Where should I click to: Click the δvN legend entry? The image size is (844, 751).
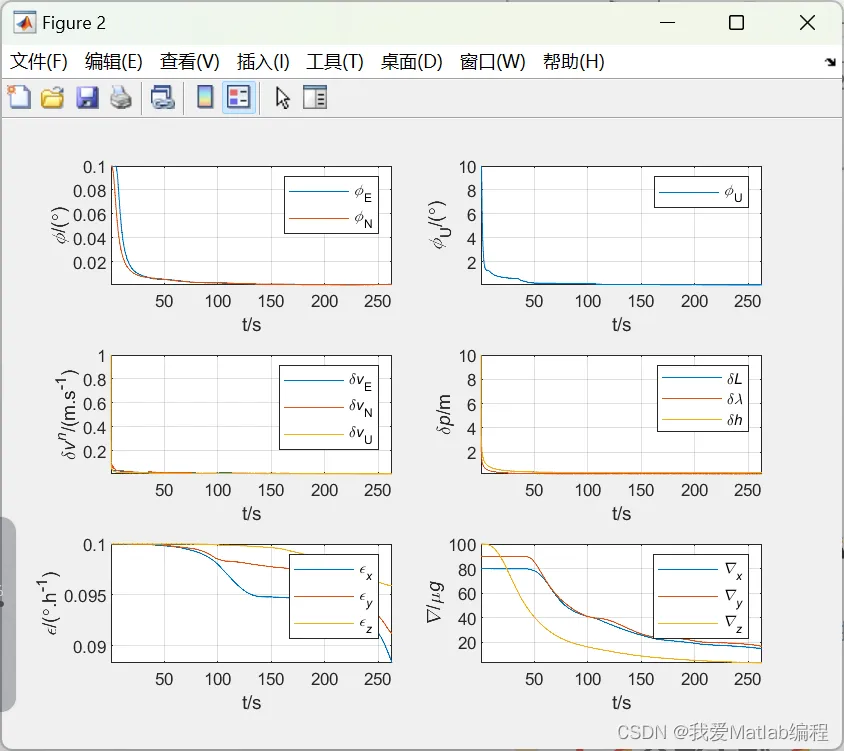click(328, 407)
